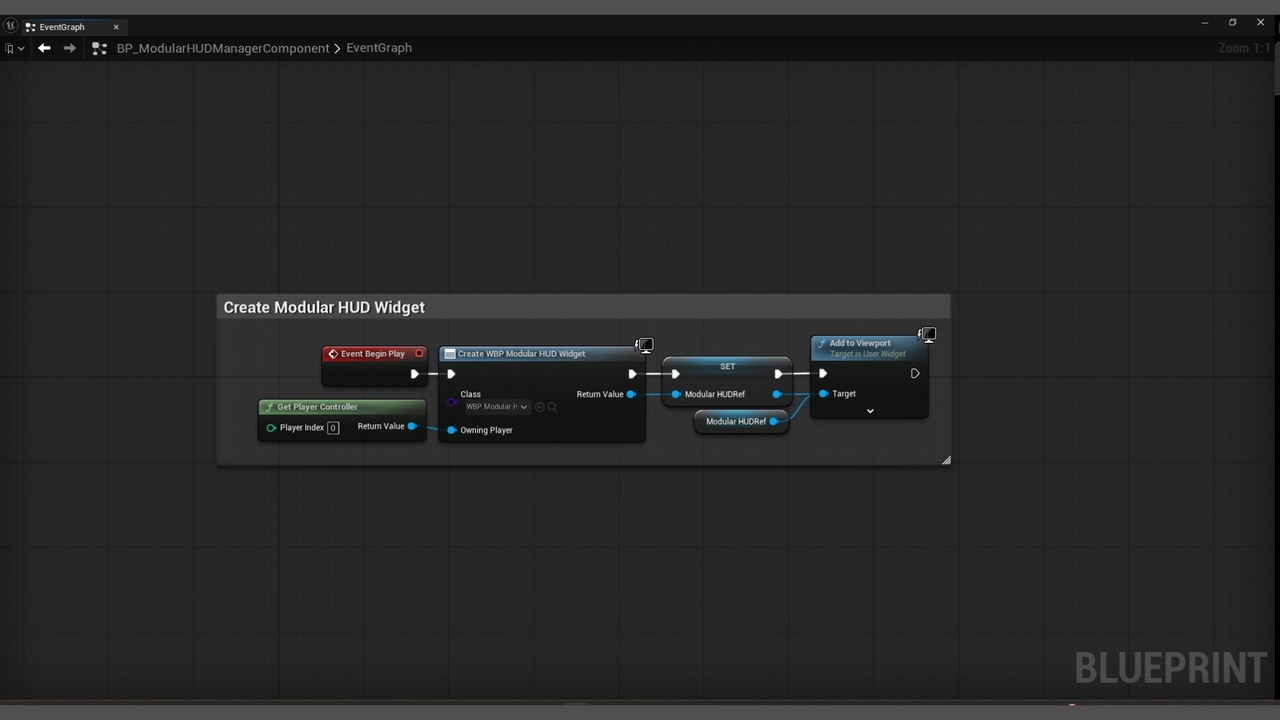Click the SET Modular HUDRef input pin
Image resolution: width=1280 pixels, height=720 pixels.
[x=676, y=394]
